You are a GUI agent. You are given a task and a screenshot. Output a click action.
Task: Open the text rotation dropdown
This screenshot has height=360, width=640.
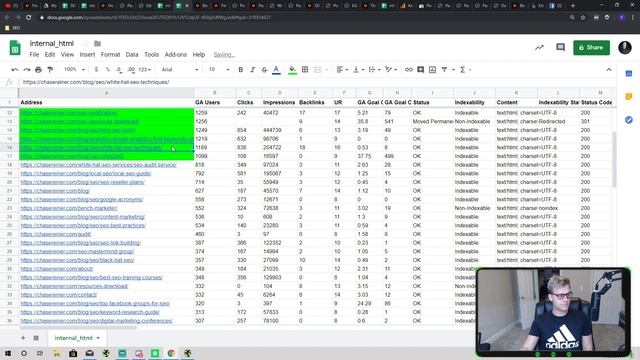pos(391,70)
